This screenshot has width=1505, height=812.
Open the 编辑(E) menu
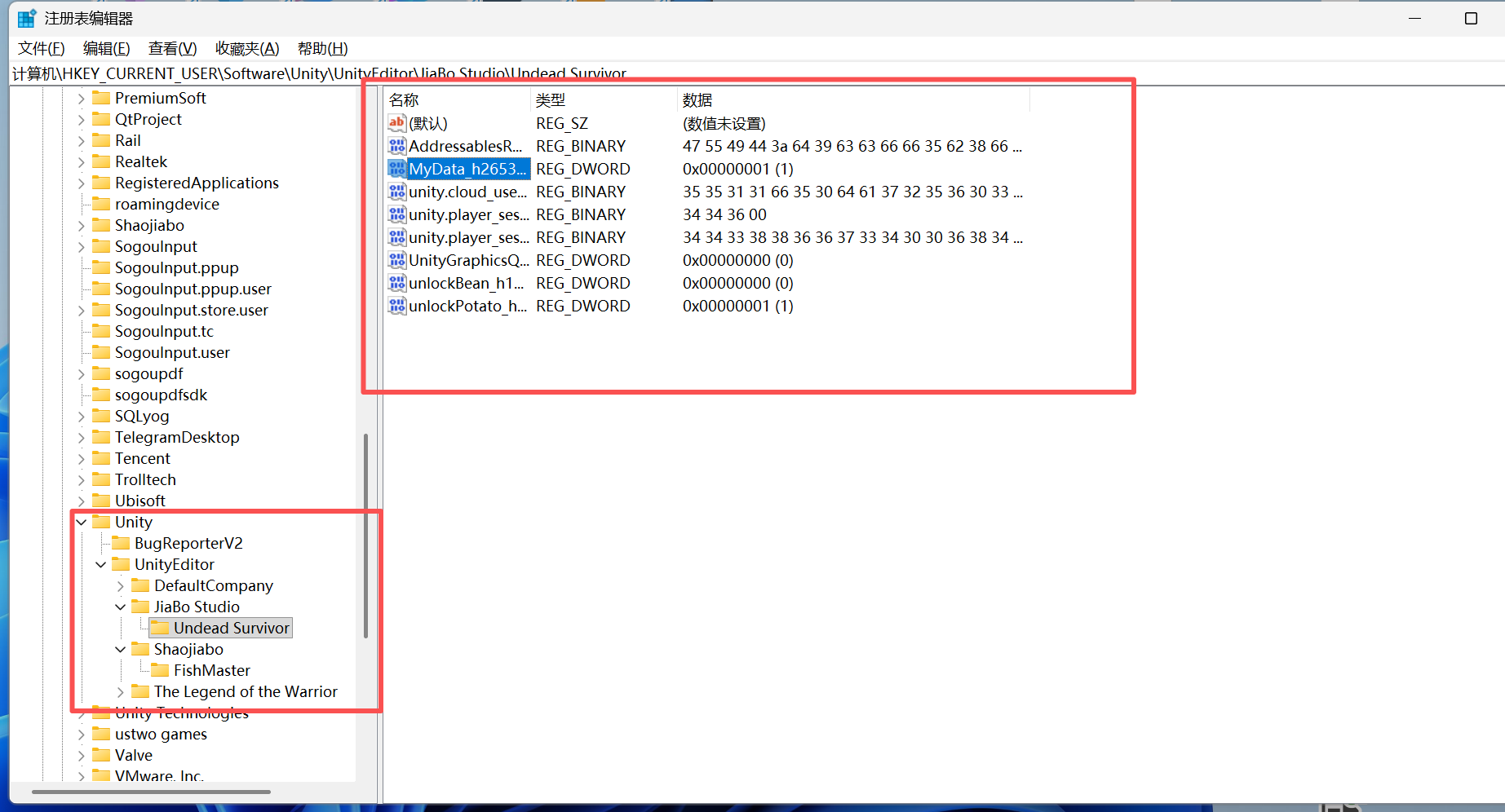click(107, 48)
